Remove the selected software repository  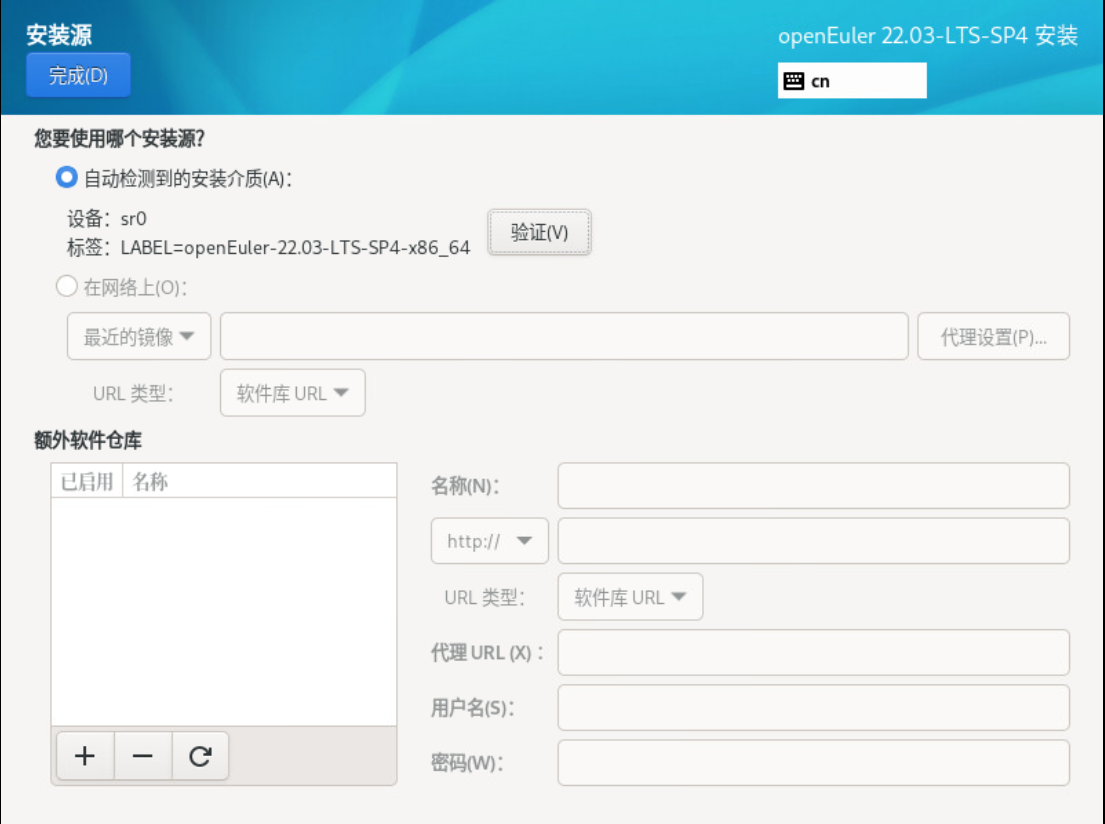click(143, 756)
